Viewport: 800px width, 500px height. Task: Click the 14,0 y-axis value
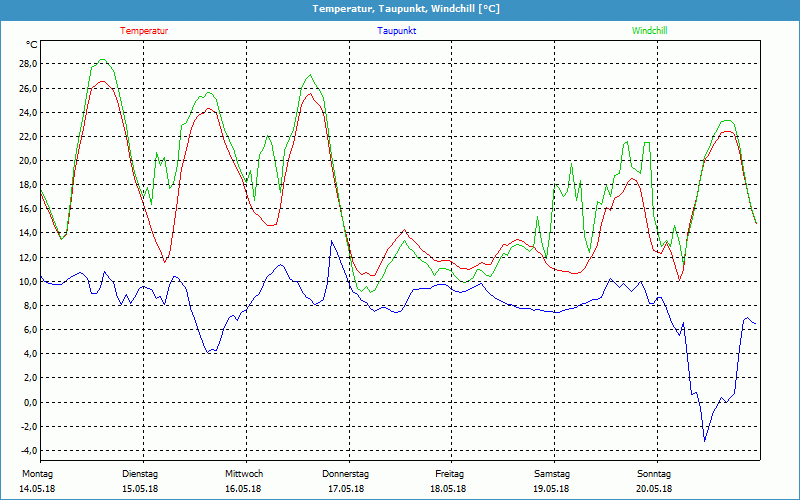pyautogui.click(x=29, y=233)
